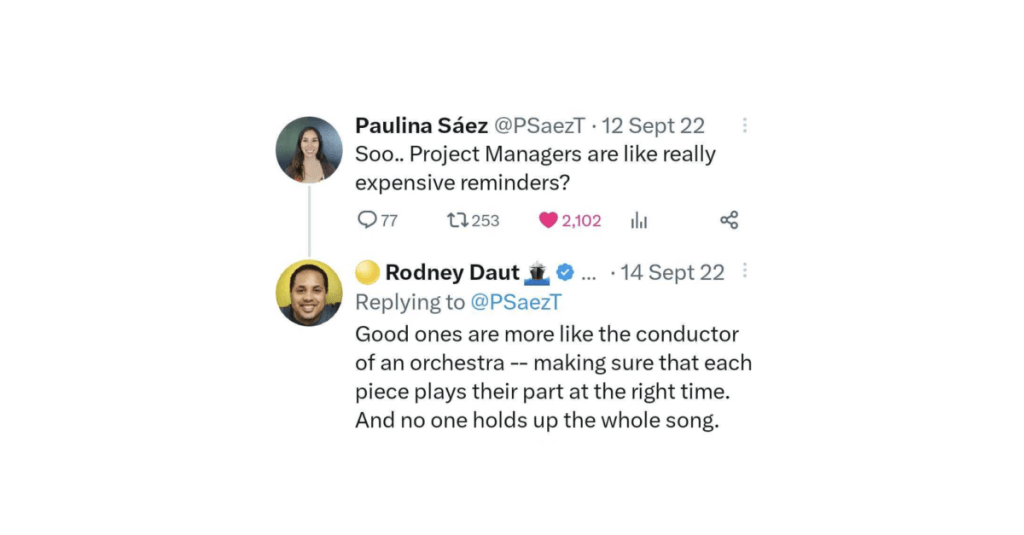Open more options on Rodney's reply

[745, 272]
